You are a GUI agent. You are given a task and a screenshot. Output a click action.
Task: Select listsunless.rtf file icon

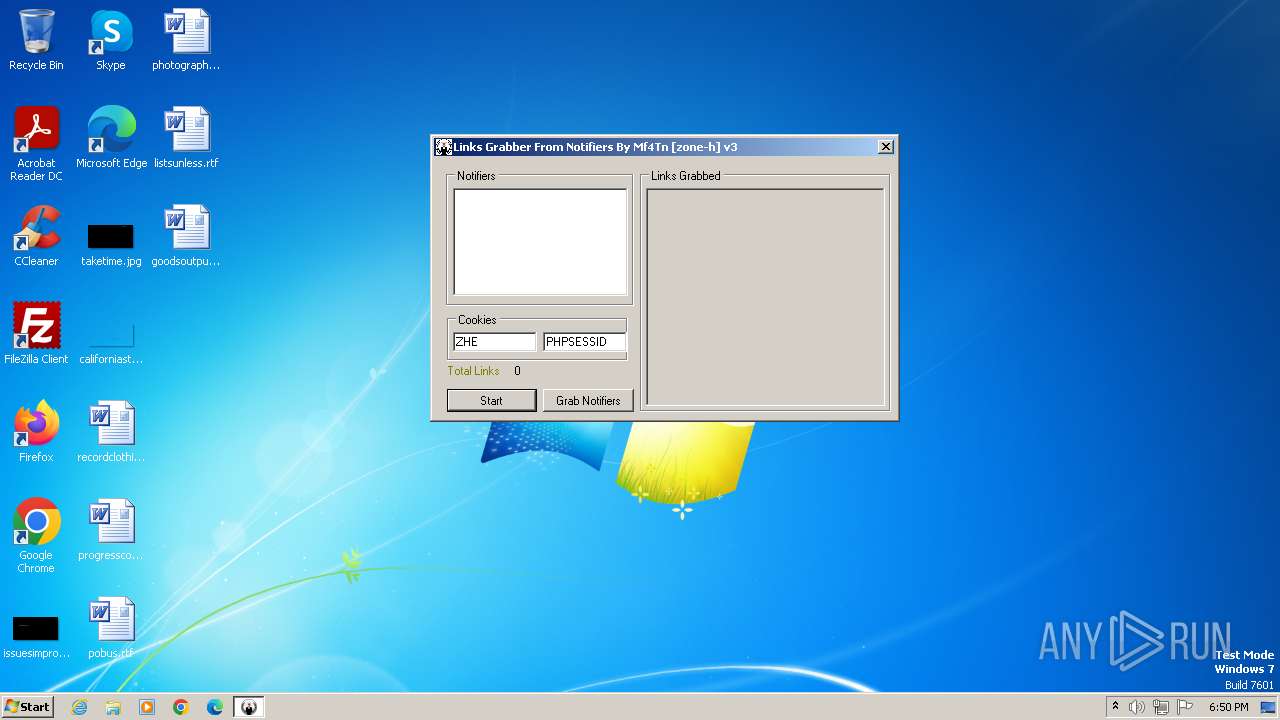[186, 138]
